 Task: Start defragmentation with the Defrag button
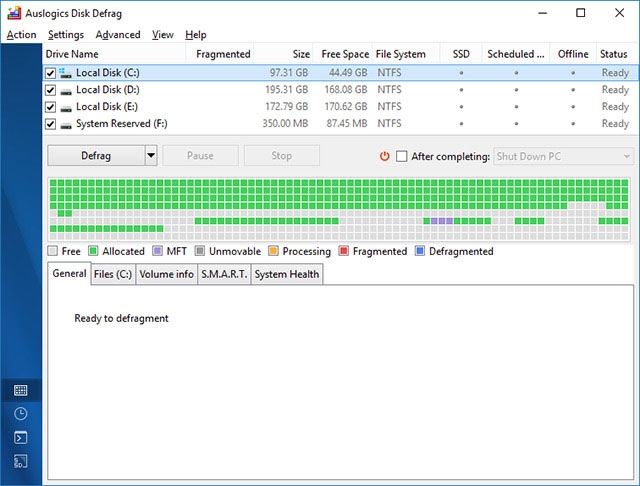click(96, 155)
